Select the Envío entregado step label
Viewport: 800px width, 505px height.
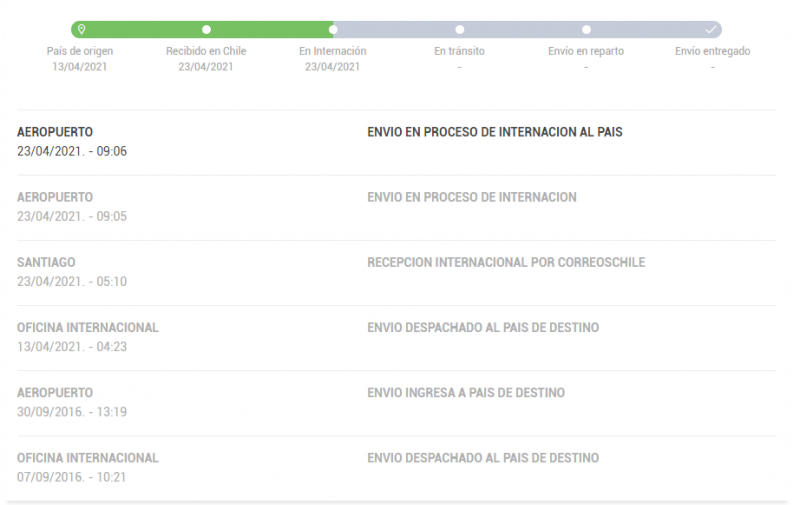tap(712, 51)
